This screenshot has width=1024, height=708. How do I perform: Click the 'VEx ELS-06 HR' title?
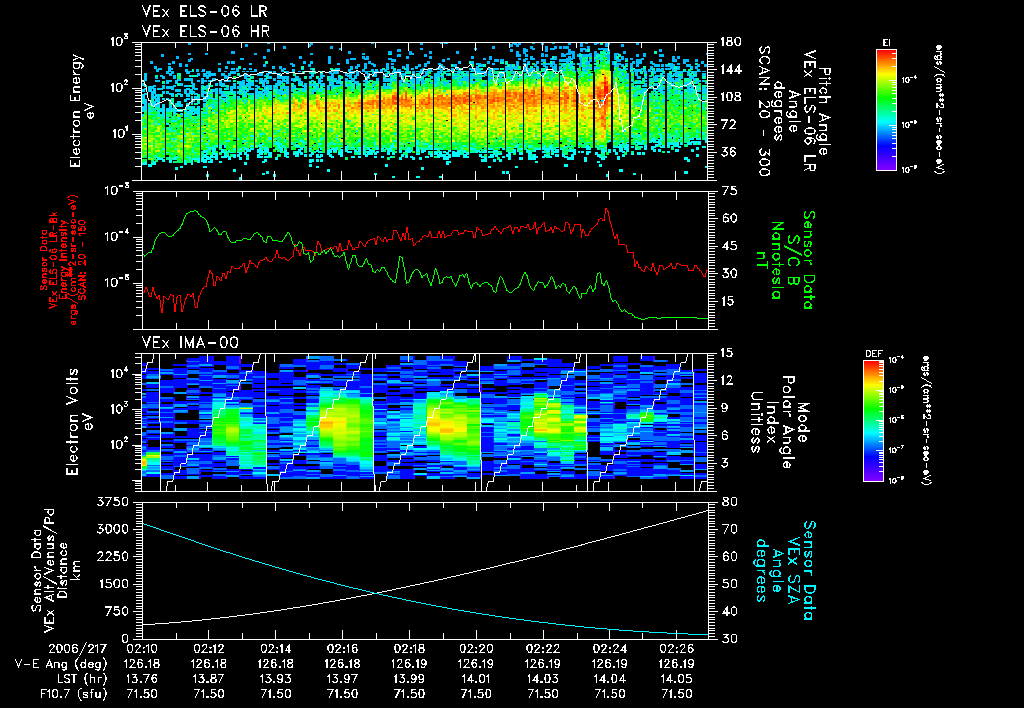click(206, 31)
